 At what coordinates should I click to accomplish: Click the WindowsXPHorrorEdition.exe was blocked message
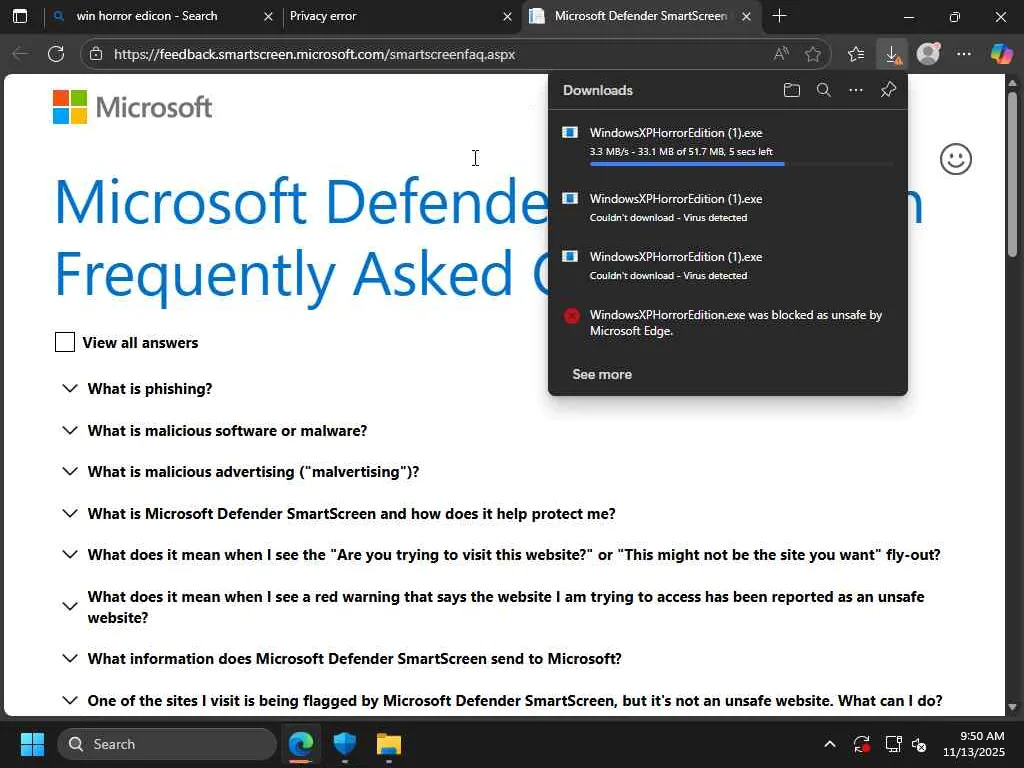[736, 323]
